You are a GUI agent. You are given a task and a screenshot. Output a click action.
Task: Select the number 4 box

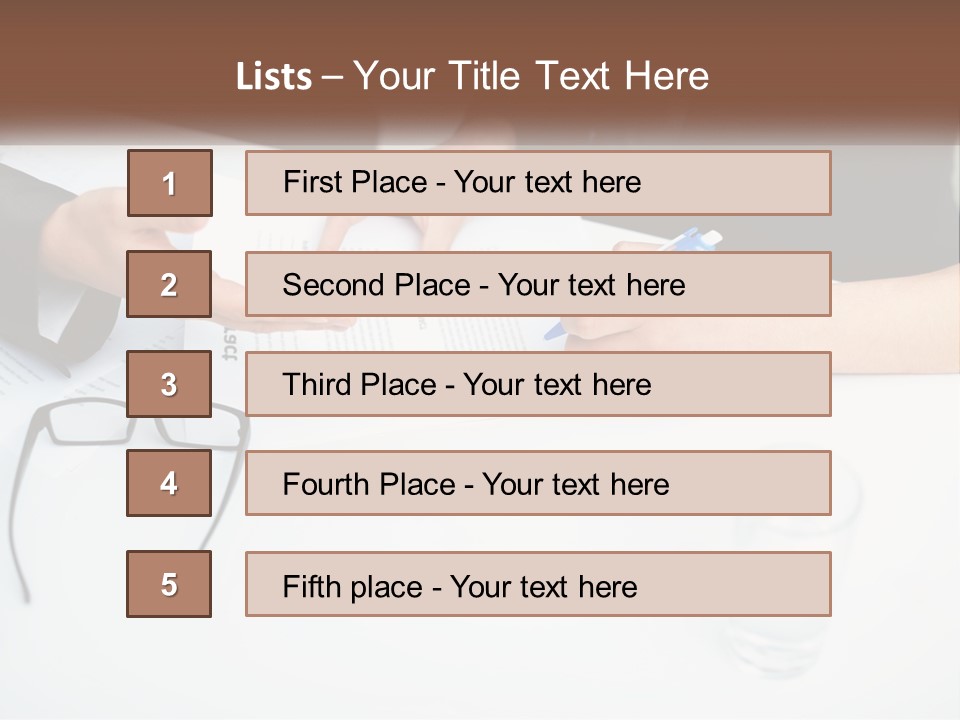click(169, 483)
